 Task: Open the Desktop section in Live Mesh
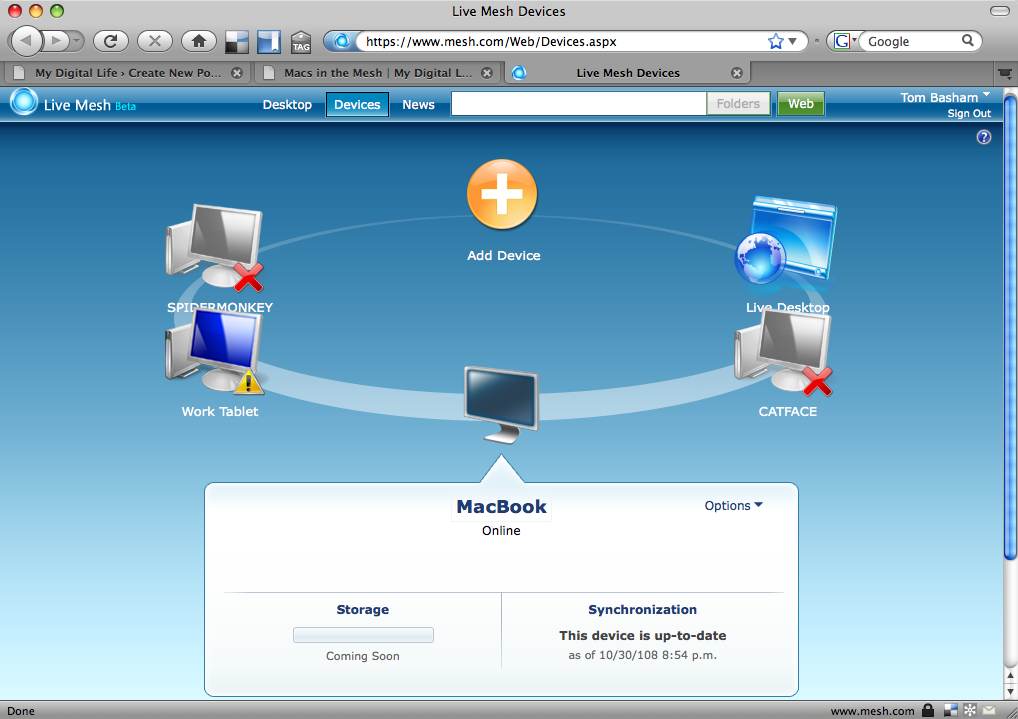pyautogui.click(x=287, y=105)
